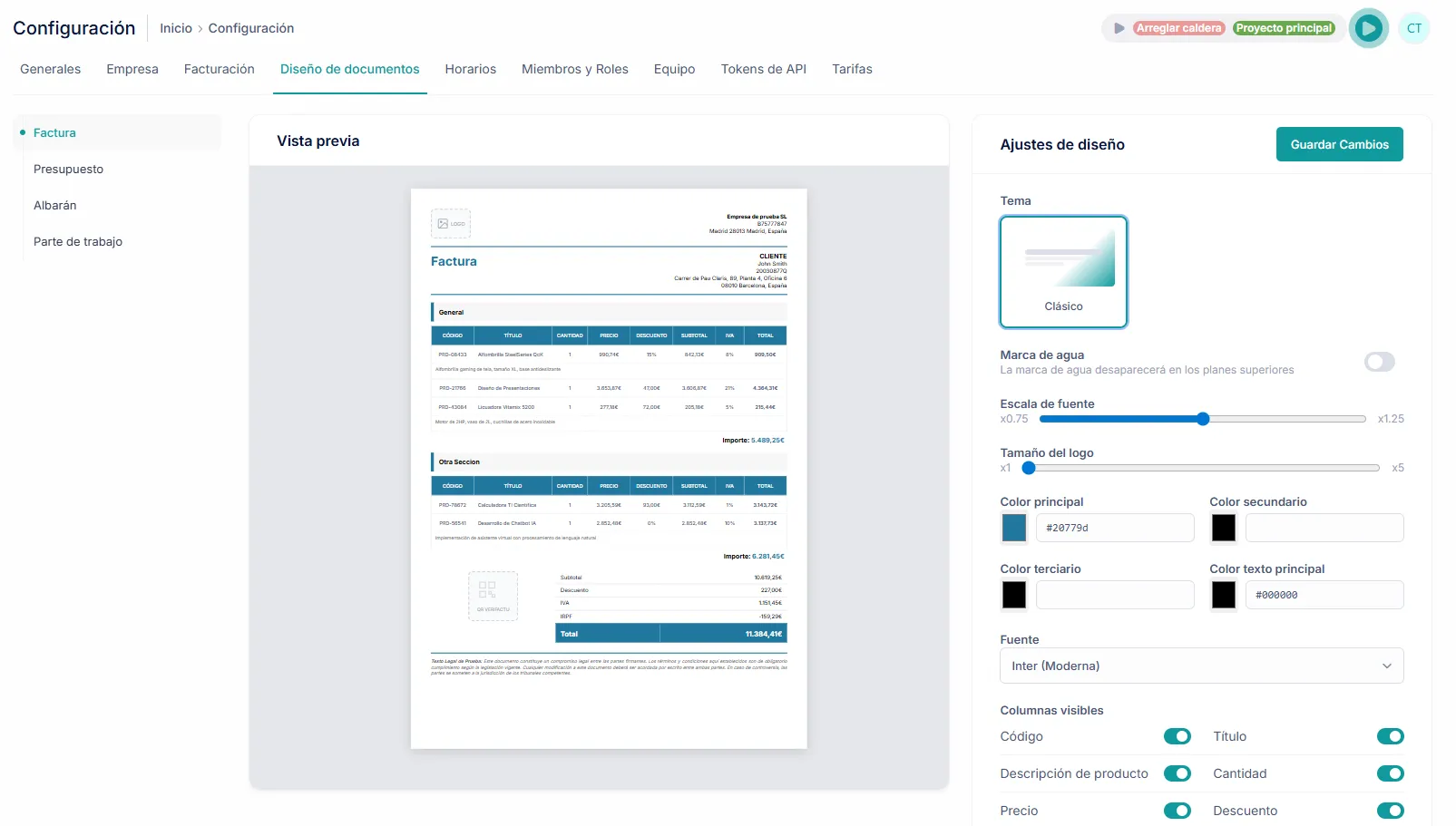Switch to the Facturación tab
The image size is (1456, 826).
point(219,69)
